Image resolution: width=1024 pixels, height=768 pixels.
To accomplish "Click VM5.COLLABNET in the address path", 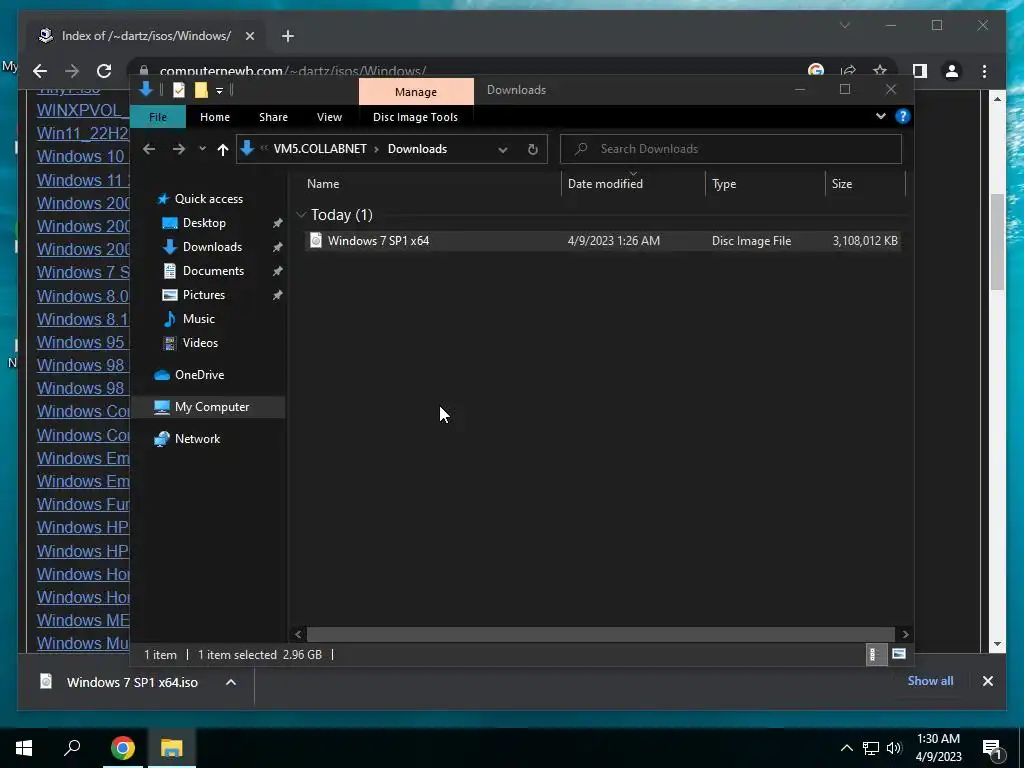I will coord(320,149).
